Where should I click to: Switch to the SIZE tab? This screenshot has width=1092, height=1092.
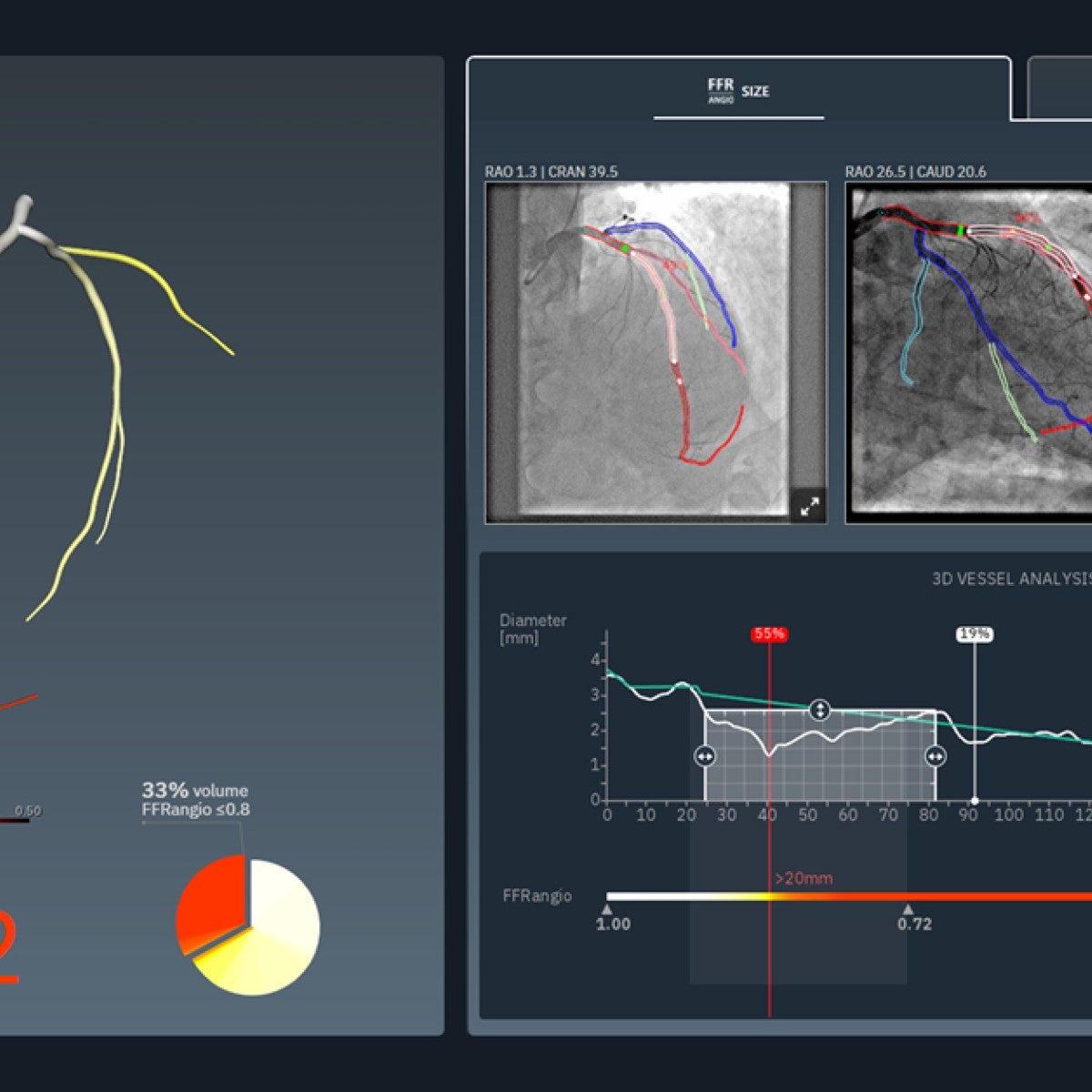(756, 91)
